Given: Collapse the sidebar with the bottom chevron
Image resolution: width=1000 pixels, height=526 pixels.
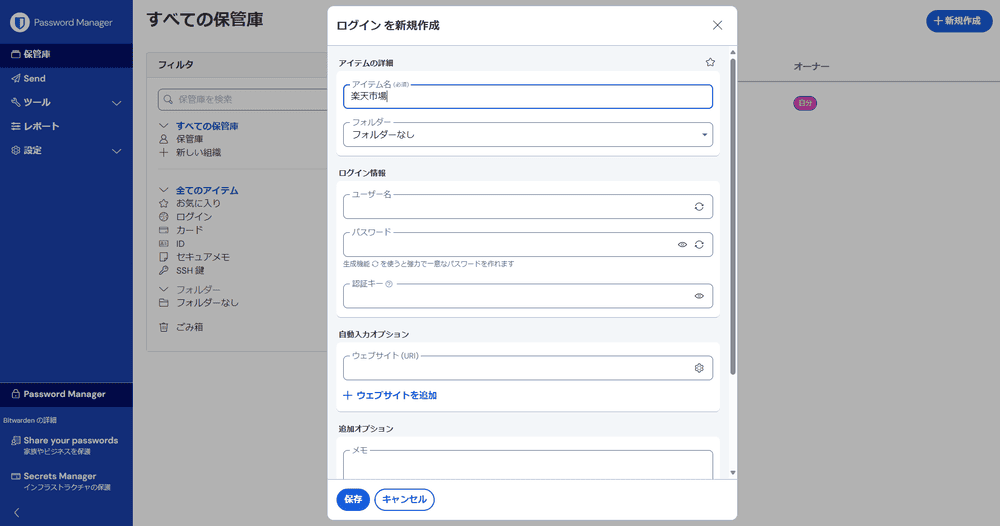Looking at the screenshot, I should pos(16,512).
